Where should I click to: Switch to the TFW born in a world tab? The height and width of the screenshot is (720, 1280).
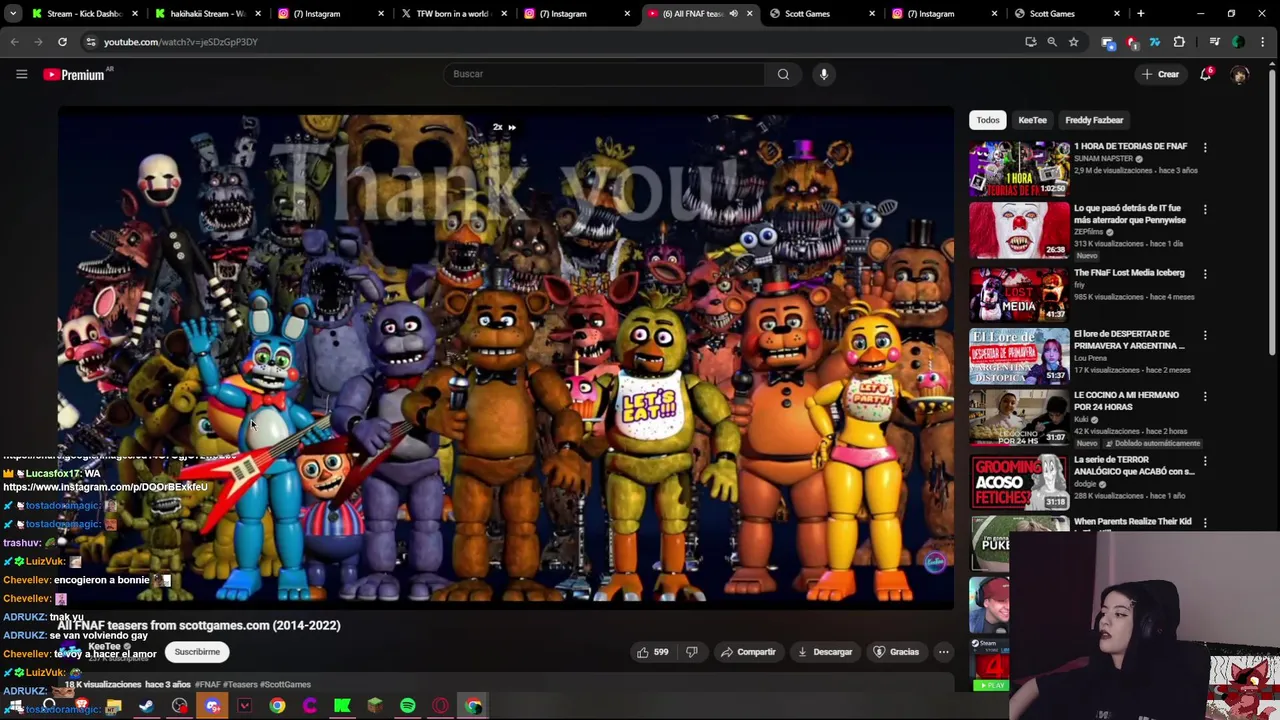[452, 14]
